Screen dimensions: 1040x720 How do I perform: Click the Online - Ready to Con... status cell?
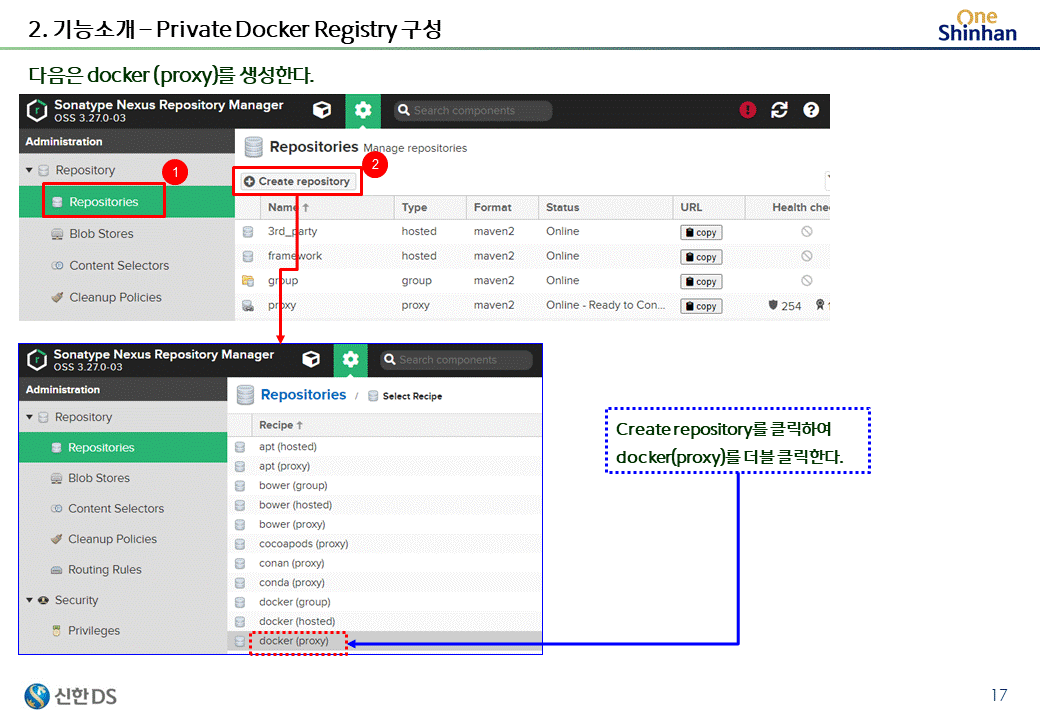[x=606, y=305]
